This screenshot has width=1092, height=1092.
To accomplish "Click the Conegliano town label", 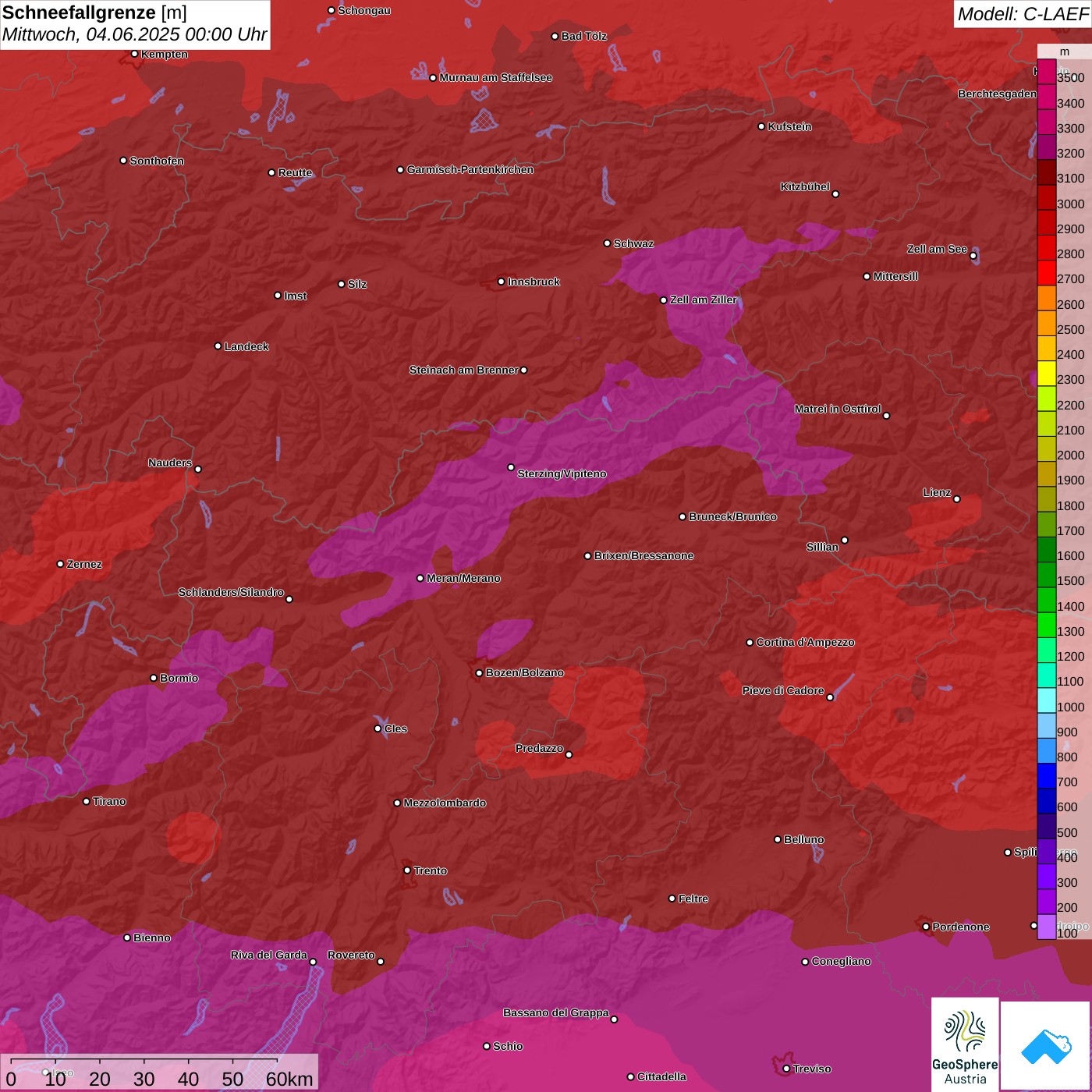I will (841, 961).
